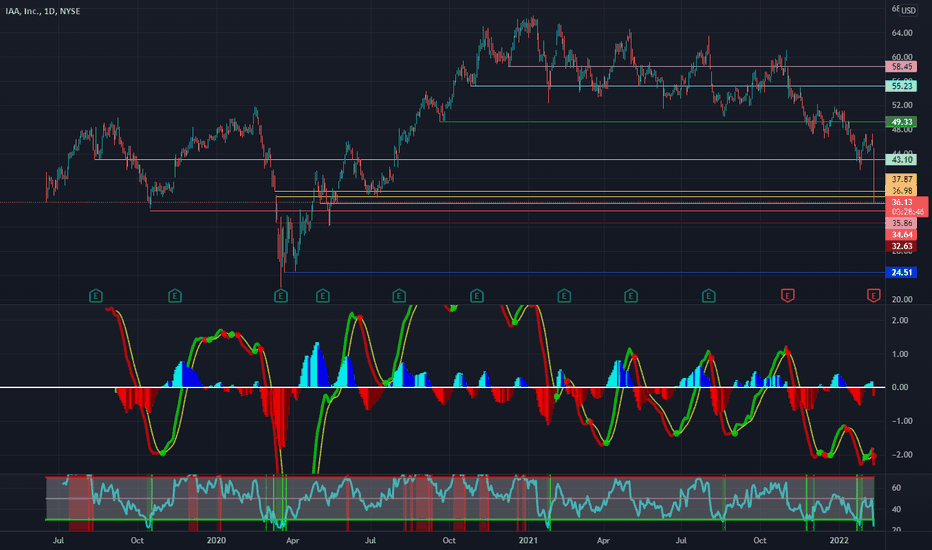Select the 37.87 price label
Screen dimensions: 932x550
click(901, 179)
